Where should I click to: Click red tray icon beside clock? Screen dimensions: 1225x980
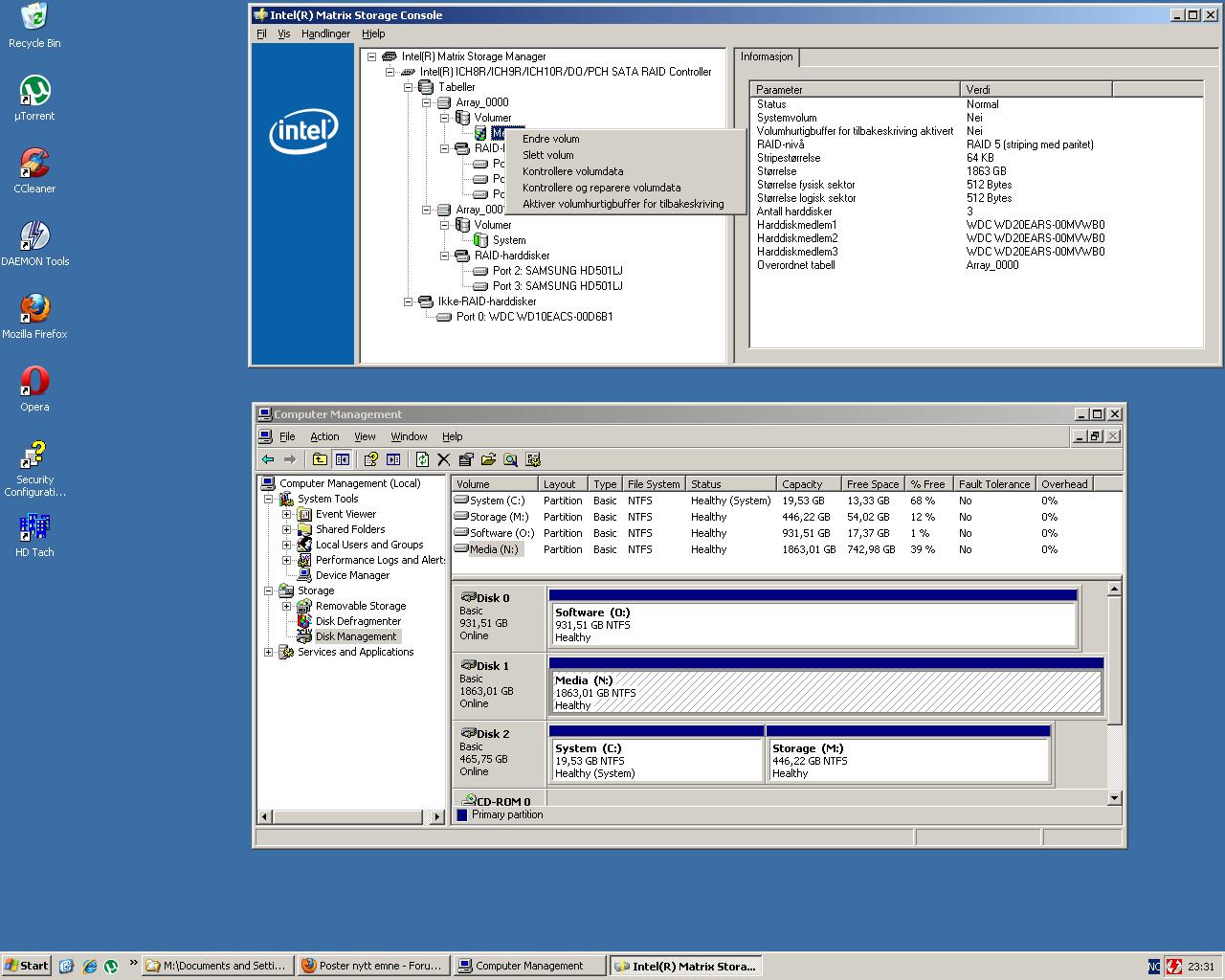point(1173,967)
